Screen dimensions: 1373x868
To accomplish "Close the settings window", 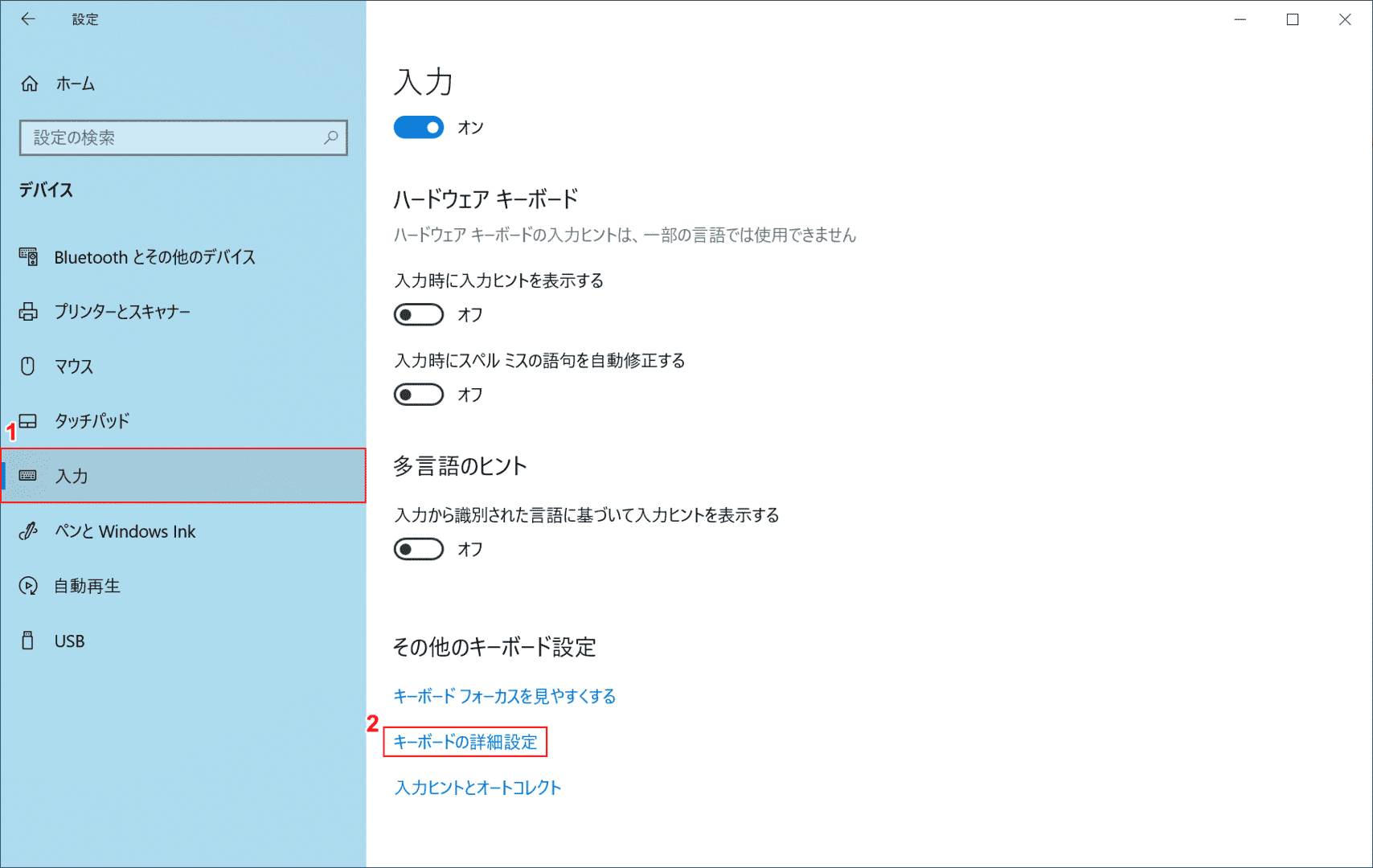I will click(1345, 19).
